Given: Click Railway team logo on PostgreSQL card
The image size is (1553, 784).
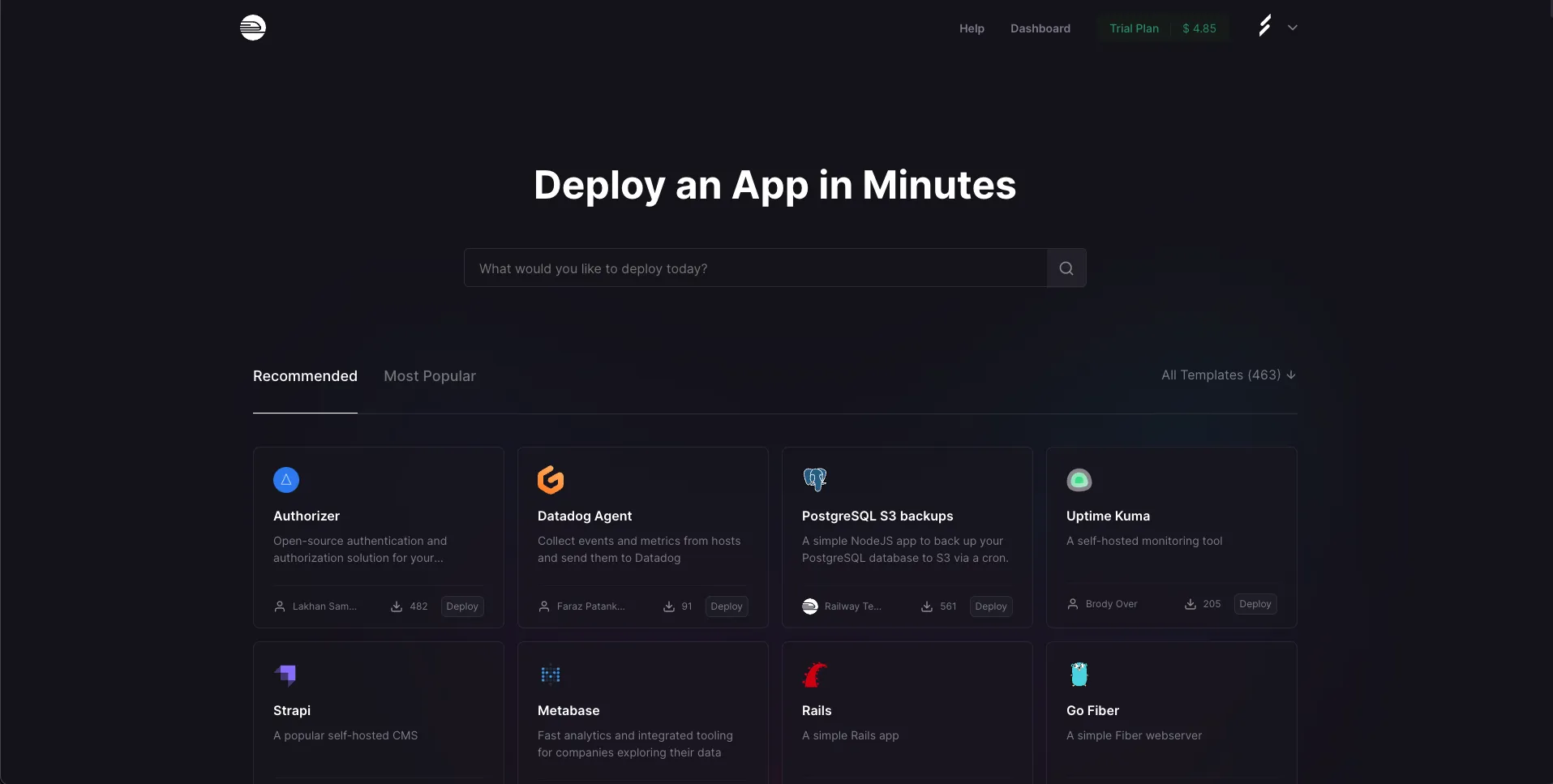Looking at the screenshot, I should tap(810, 606).
